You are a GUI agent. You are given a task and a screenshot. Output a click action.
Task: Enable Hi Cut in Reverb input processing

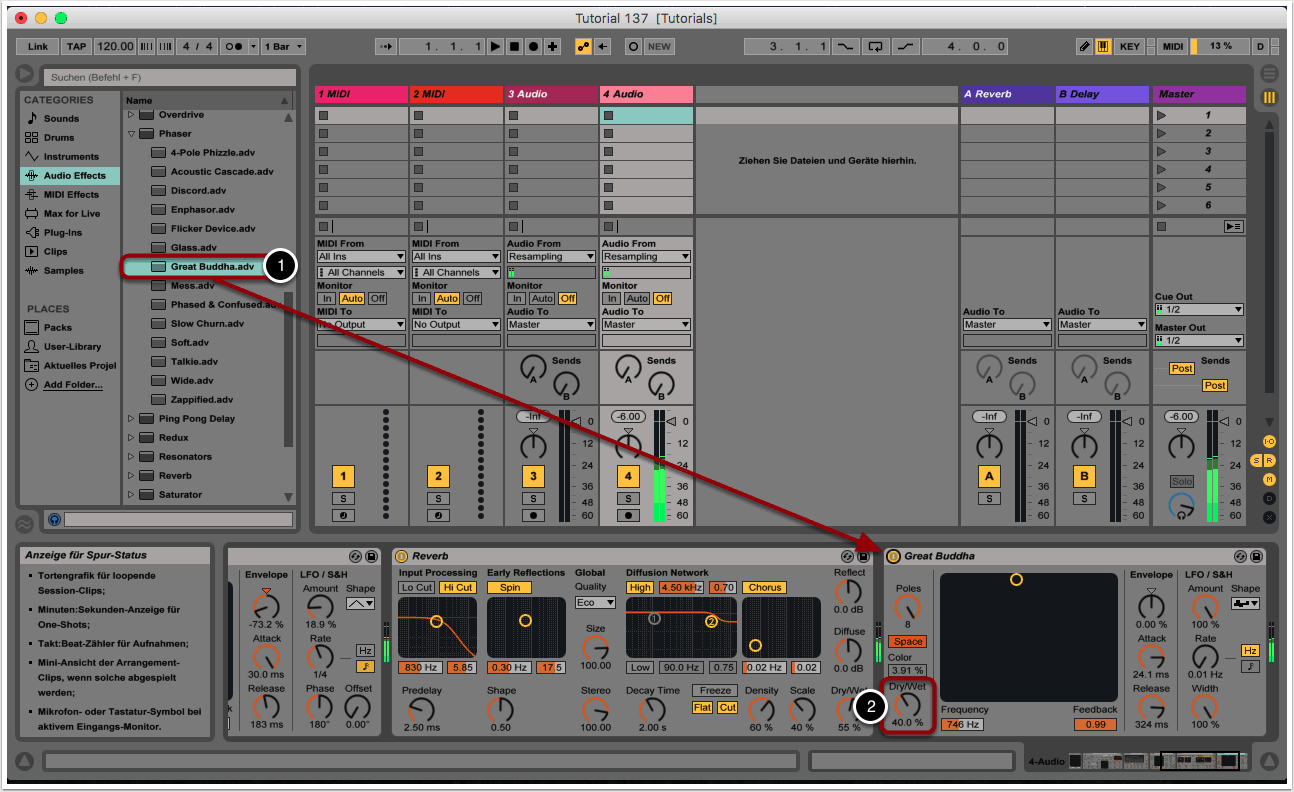click(458, 588)
